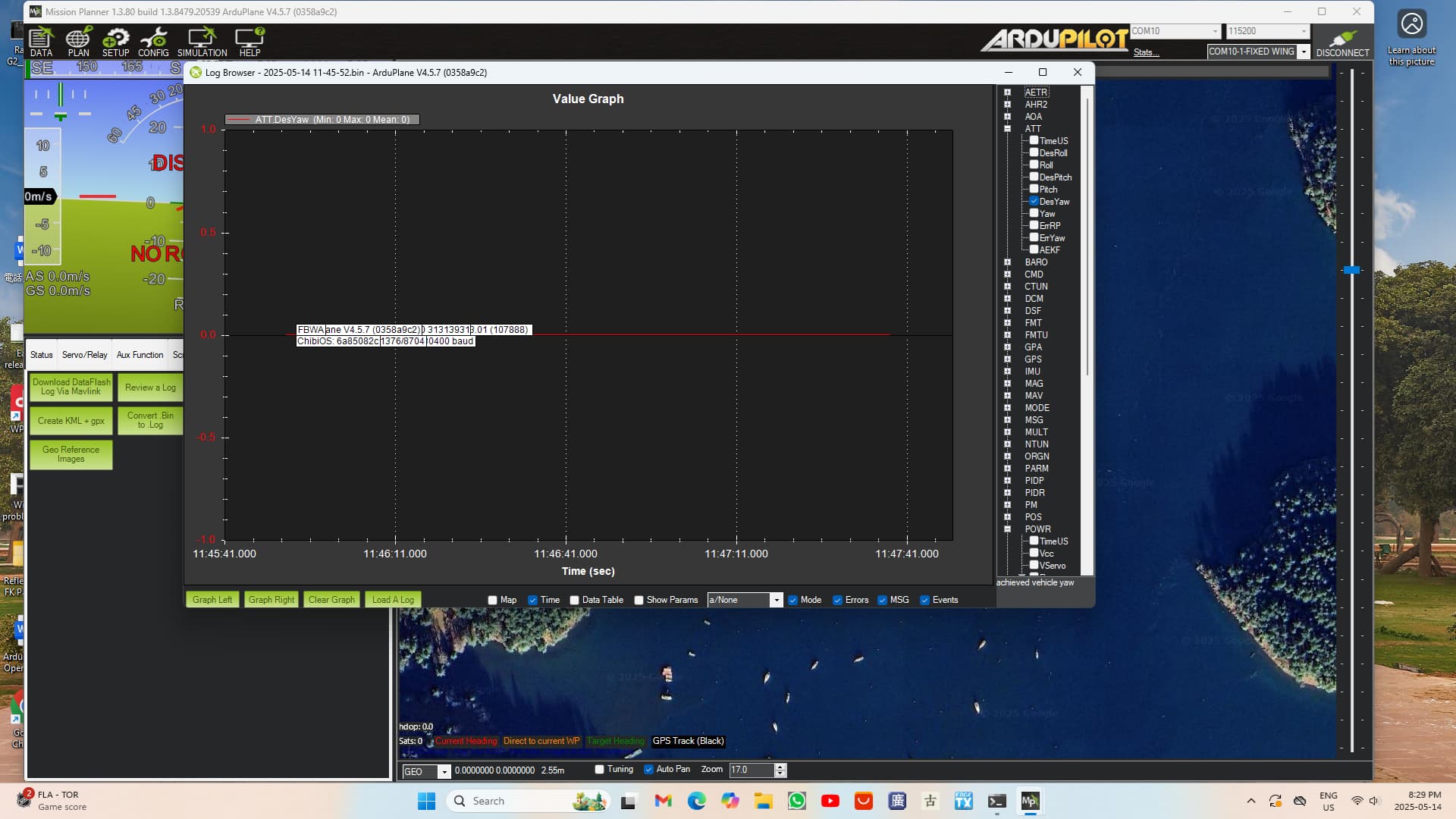Collapse the ATT tree node
The width and height of the screenshot is (1456, 819).
click(x=1007, y=129)
